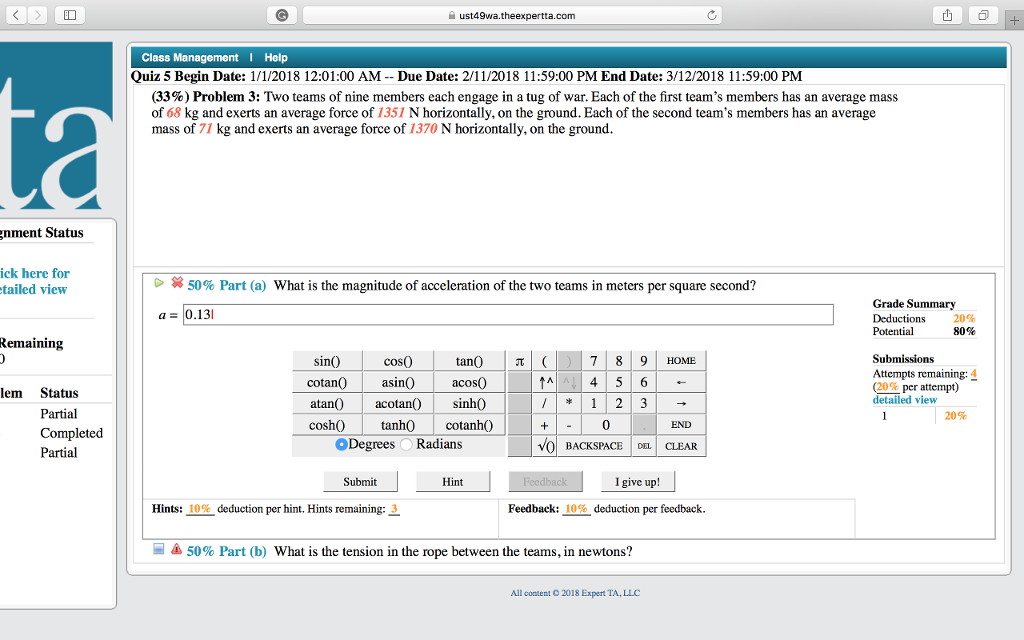Image resolution: width=1024 pixels, height=640 pixels.
Task: Open the Safari tab overview
Action: coord(982,16)
